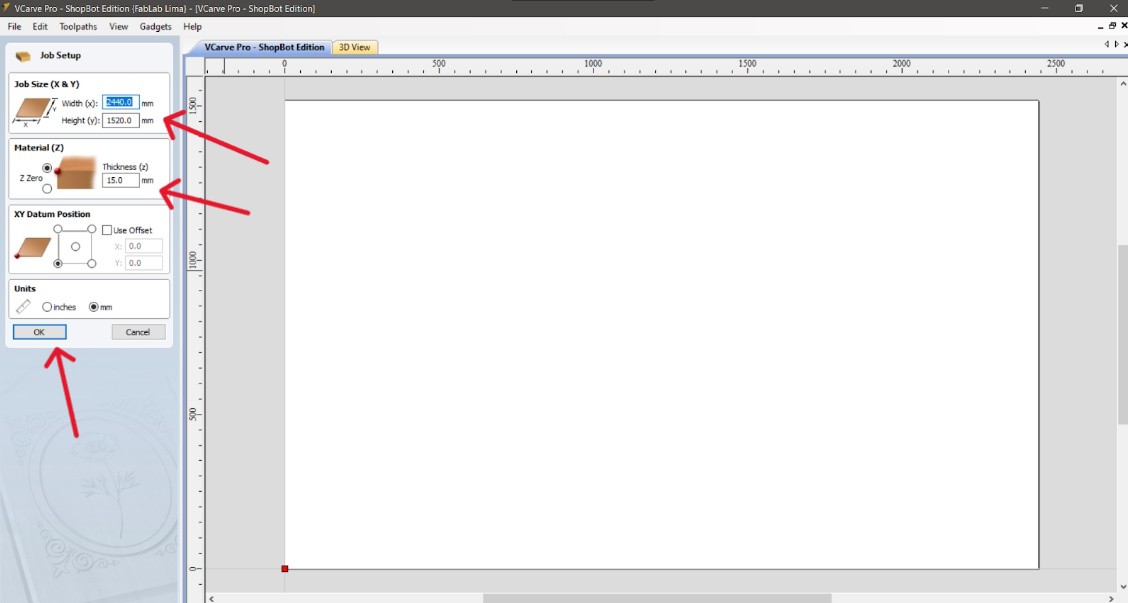Restore the inner document window
Viewport: 1128px width, 603px height.
[1112, 26]
